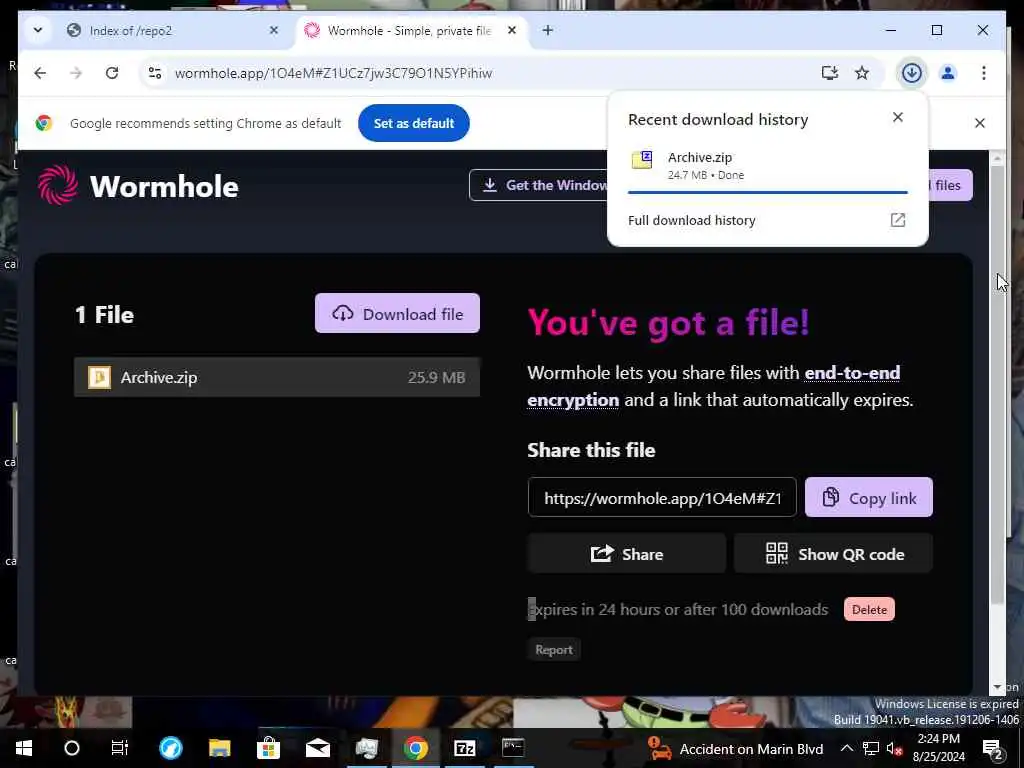Open the Chrome three-dot menu

(x=984, y=72)
